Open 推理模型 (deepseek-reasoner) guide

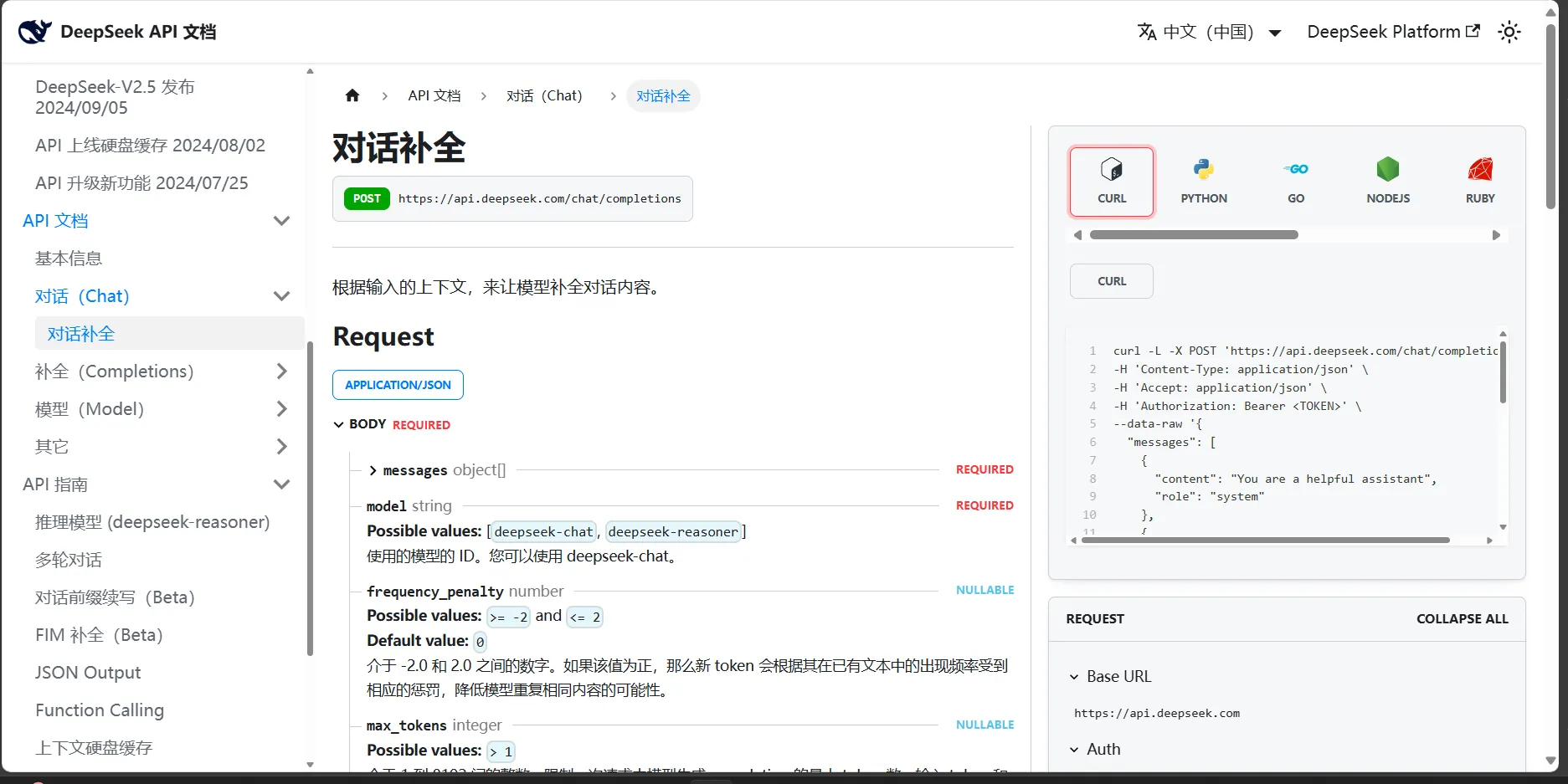tap(152, 522)
